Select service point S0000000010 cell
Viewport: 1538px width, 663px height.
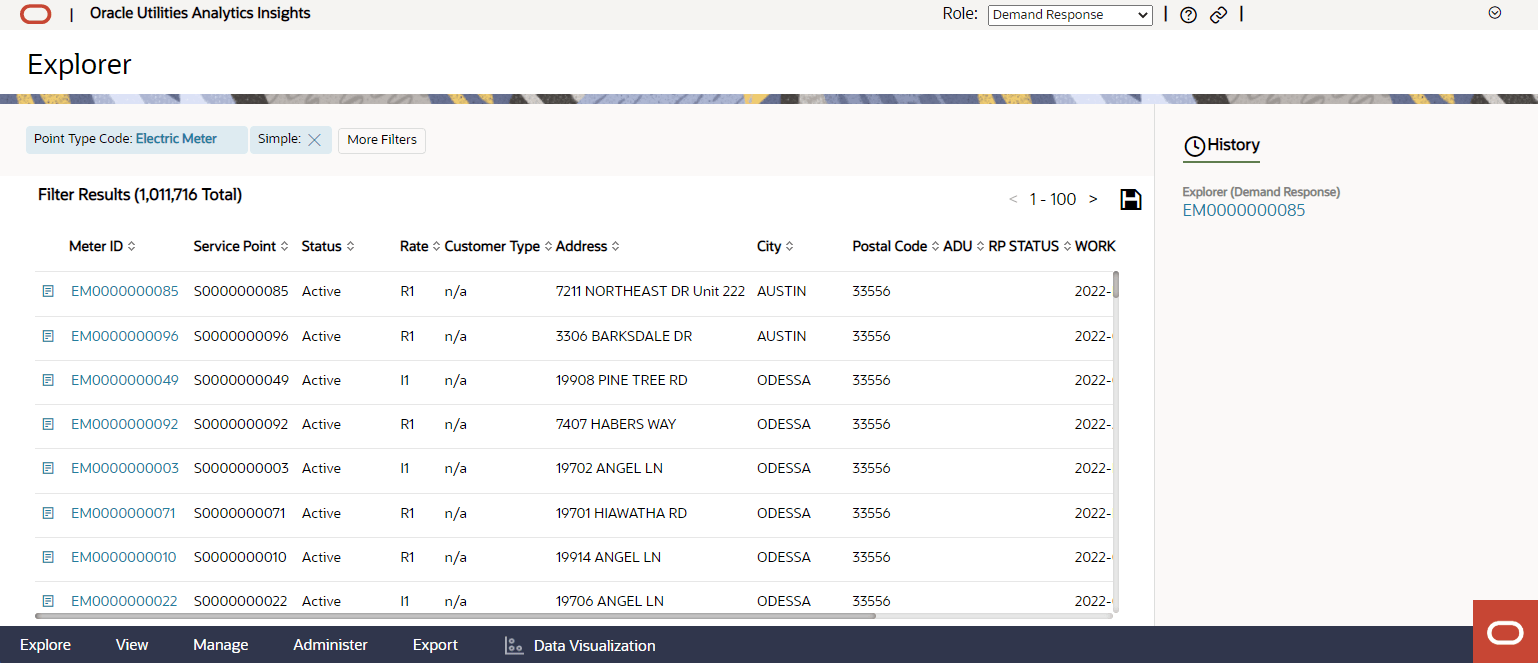point(240,557)
